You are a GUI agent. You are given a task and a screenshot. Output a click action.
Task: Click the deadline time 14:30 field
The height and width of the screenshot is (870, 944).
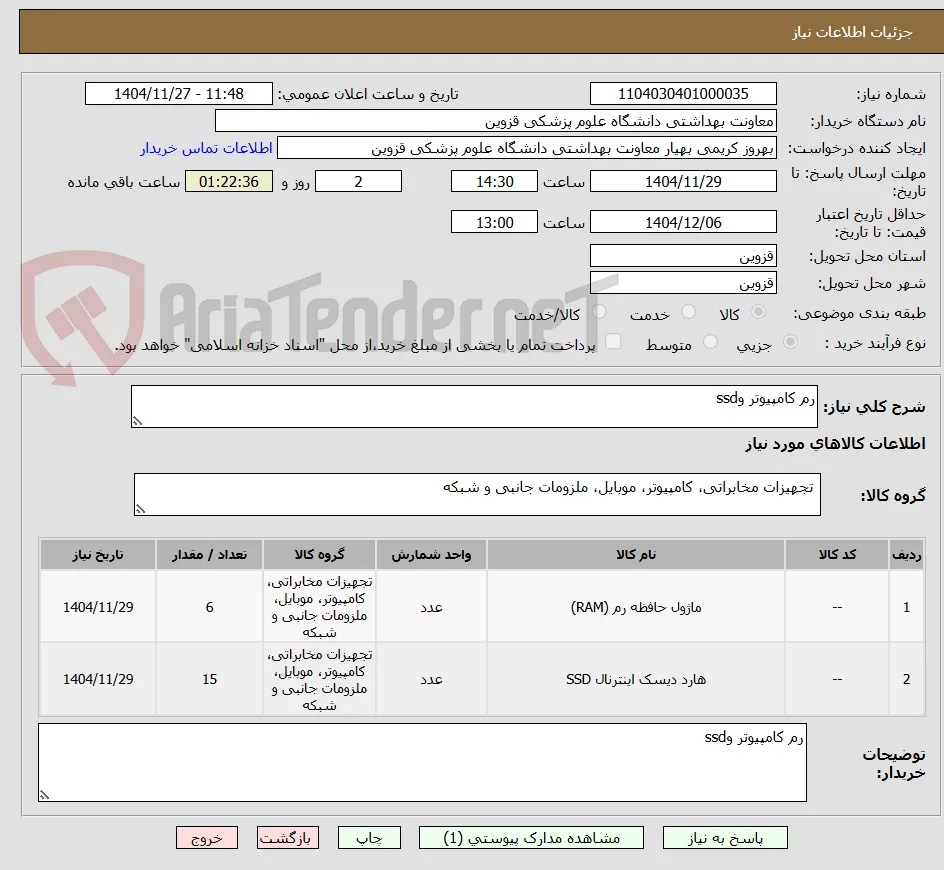point(494,181)
